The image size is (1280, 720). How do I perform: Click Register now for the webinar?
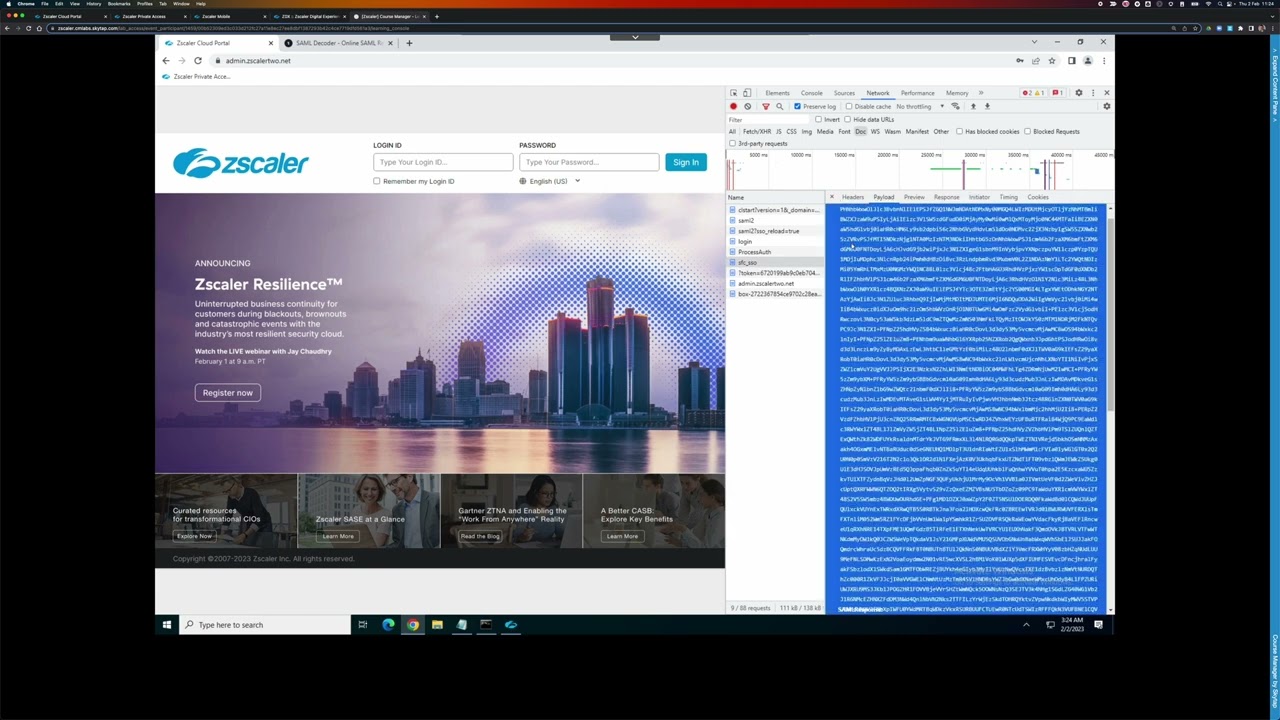[x=228, y=393]
